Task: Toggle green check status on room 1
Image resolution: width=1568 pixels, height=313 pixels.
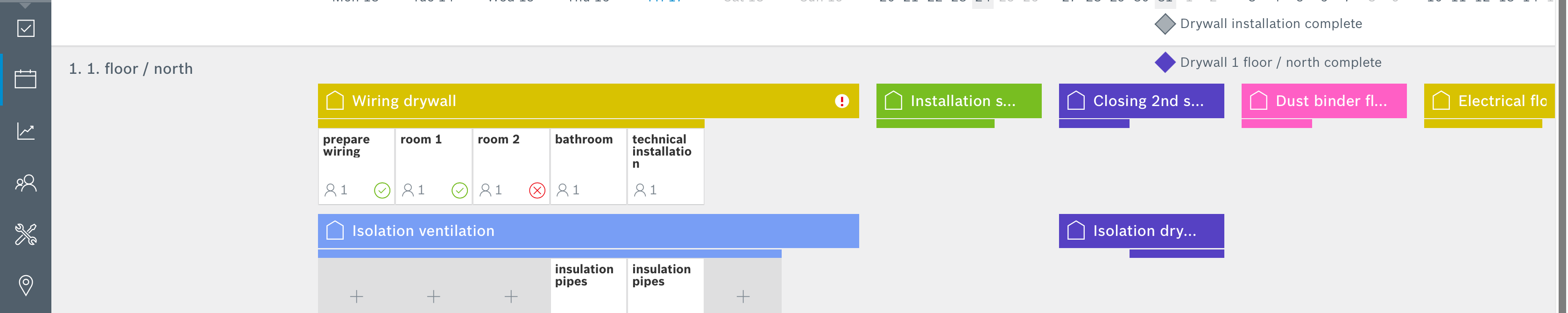Action: click(459, 191)
